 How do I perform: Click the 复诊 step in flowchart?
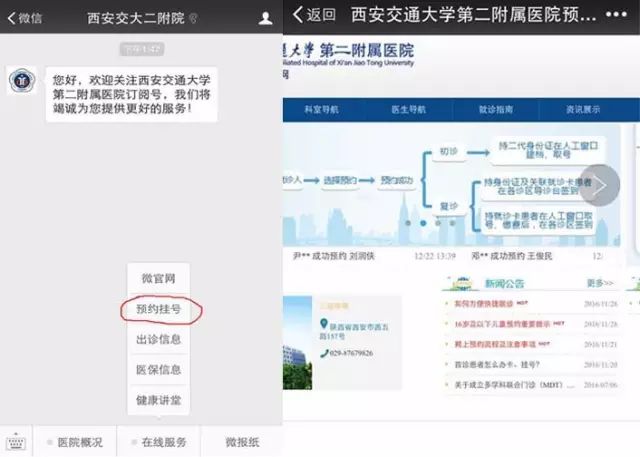coord(449,206)
